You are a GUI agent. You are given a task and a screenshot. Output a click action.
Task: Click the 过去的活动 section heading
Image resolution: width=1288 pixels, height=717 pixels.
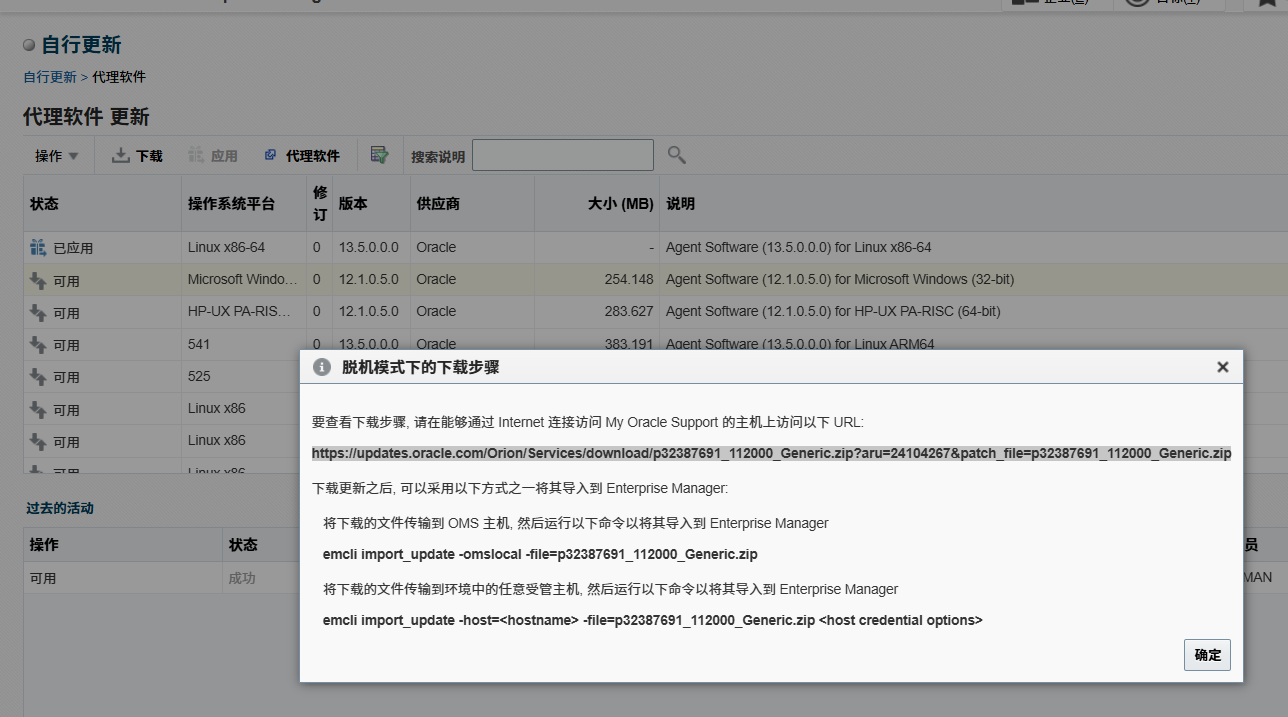[60, 508]
